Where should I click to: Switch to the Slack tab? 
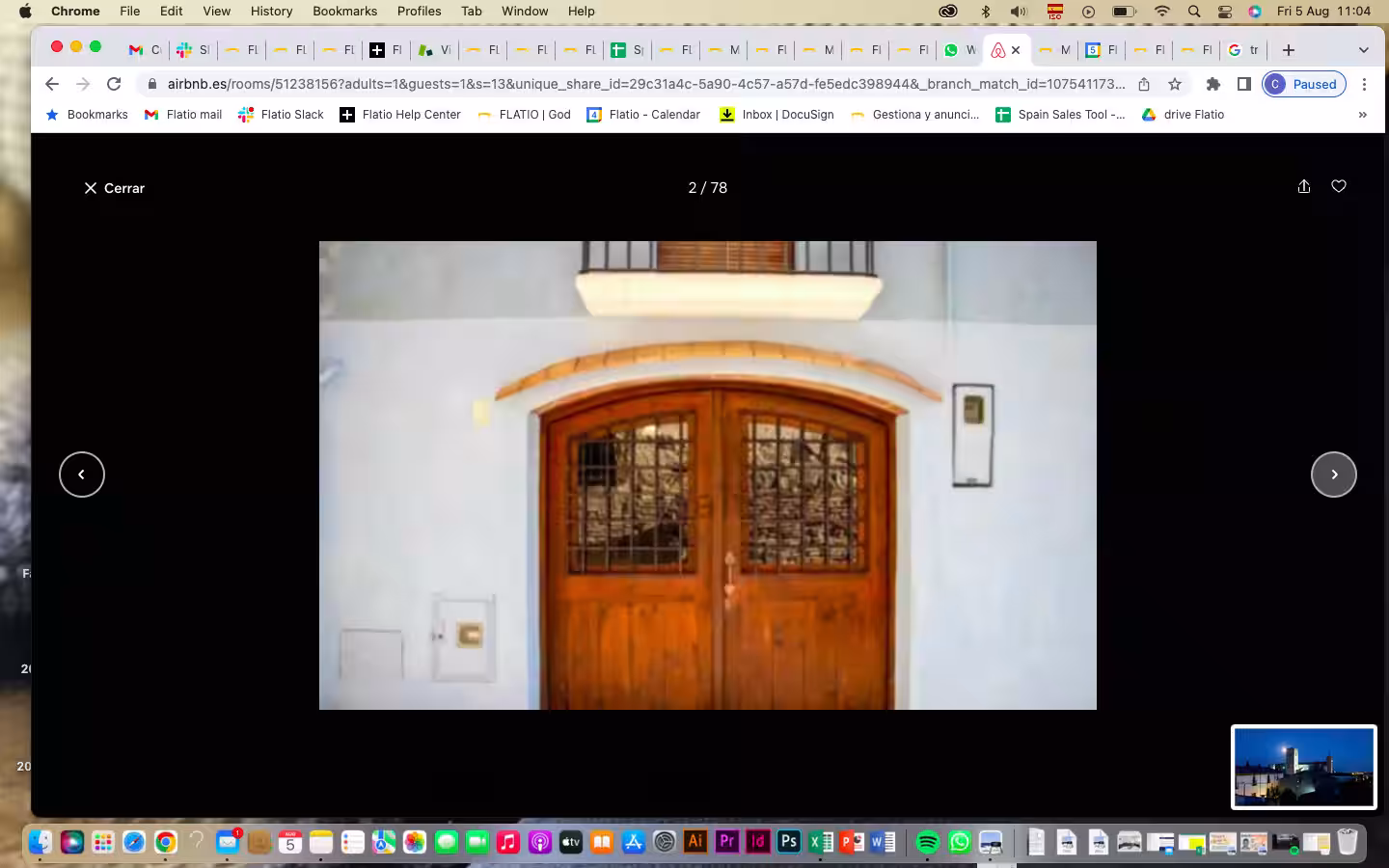click(x=193, y=50)
